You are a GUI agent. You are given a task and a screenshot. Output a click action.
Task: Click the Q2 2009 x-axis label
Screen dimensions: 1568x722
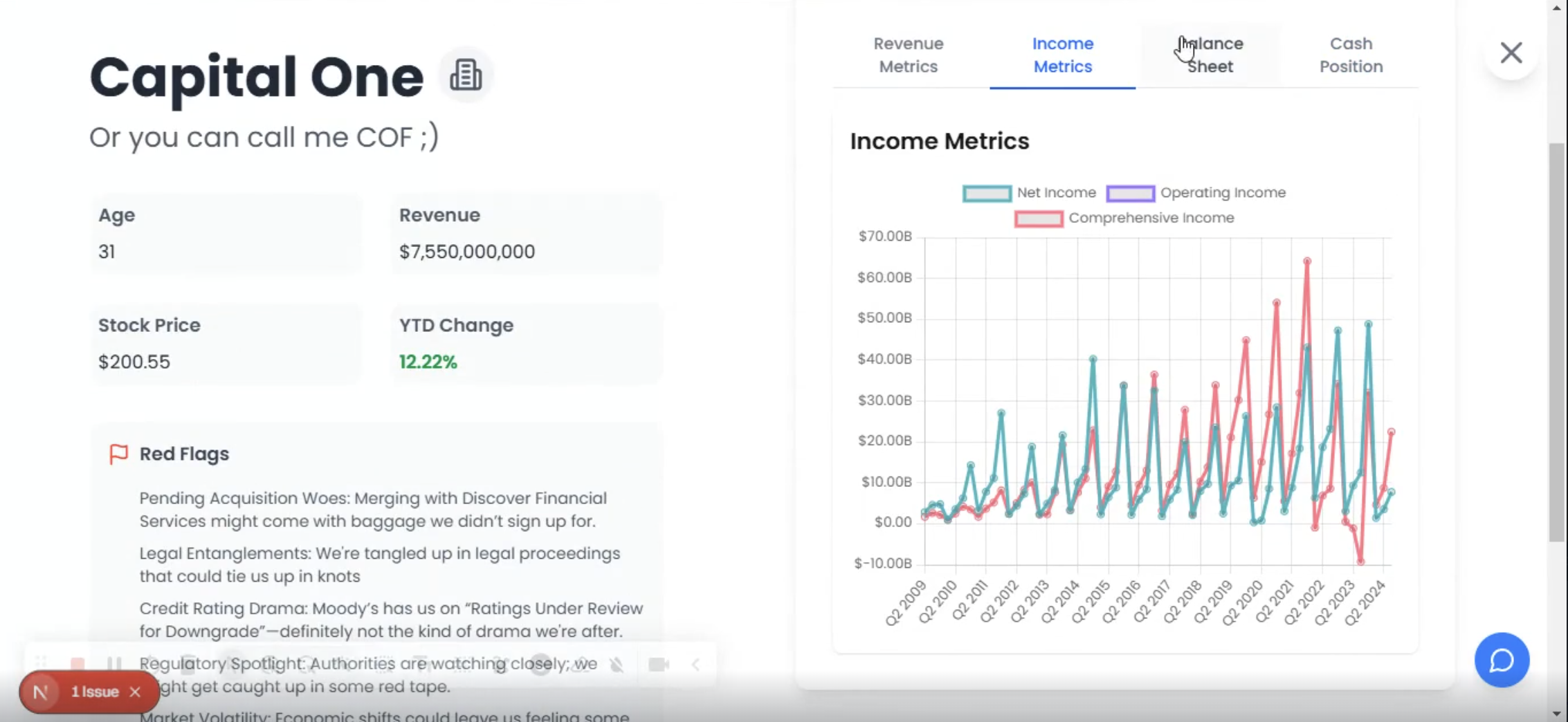pos(906,602)
